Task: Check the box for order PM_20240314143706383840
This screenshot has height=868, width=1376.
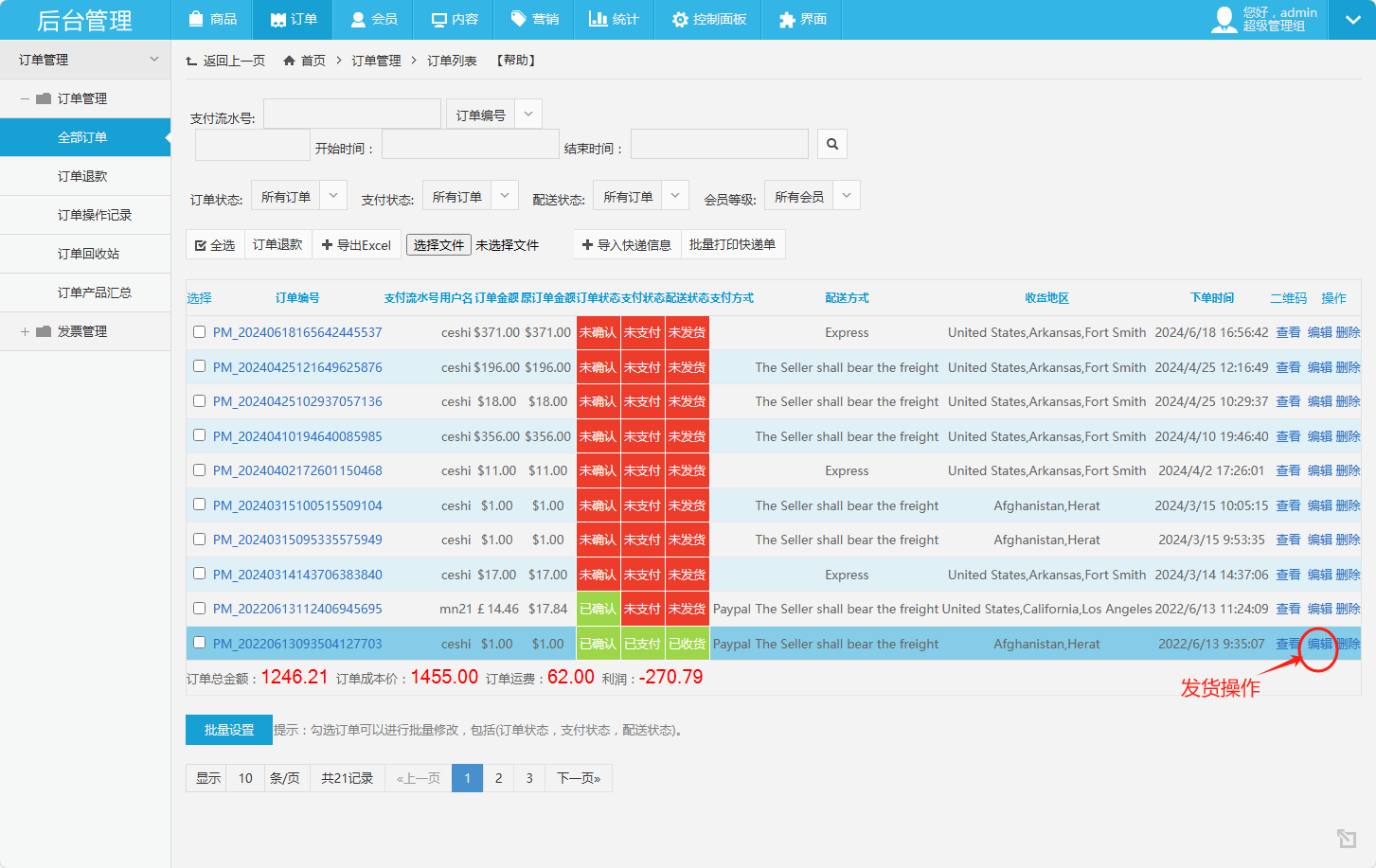Action: click(x=199, y=574)
